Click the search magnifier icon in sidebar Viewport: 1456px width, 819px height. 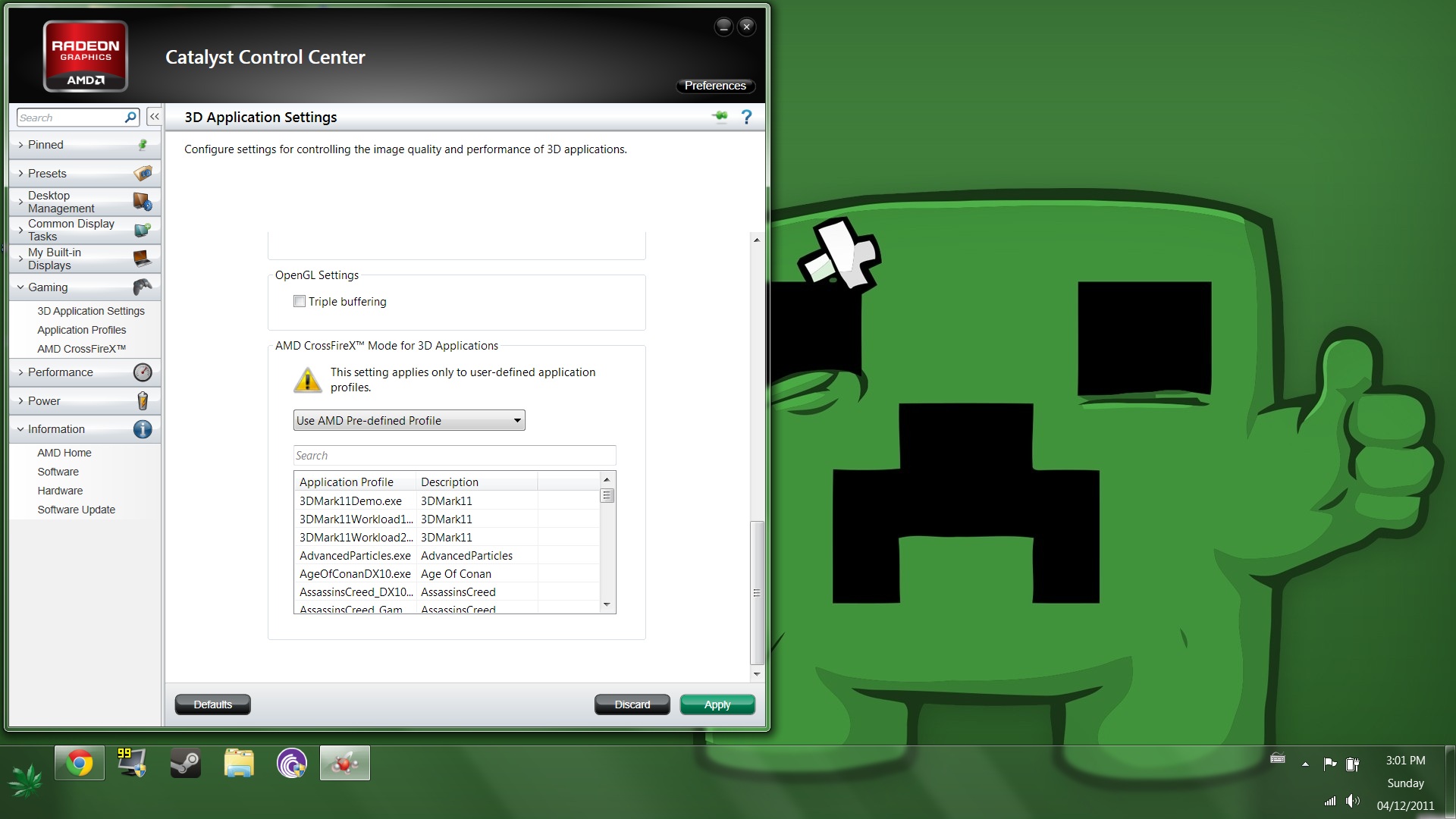(130, 118)
